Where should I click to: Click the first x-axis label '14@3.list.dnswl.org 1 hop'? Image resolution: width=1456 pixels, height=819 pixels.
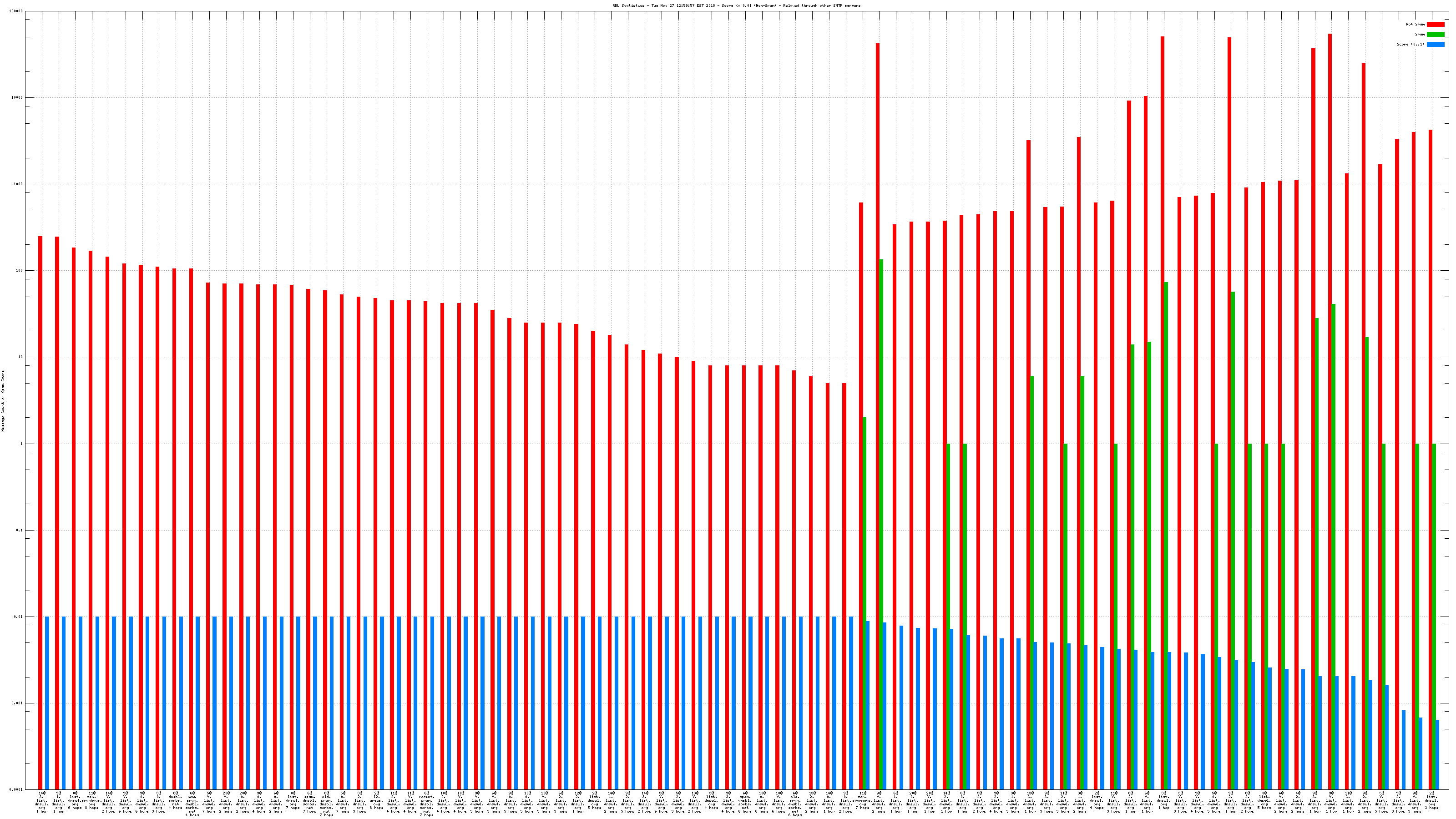42,802
